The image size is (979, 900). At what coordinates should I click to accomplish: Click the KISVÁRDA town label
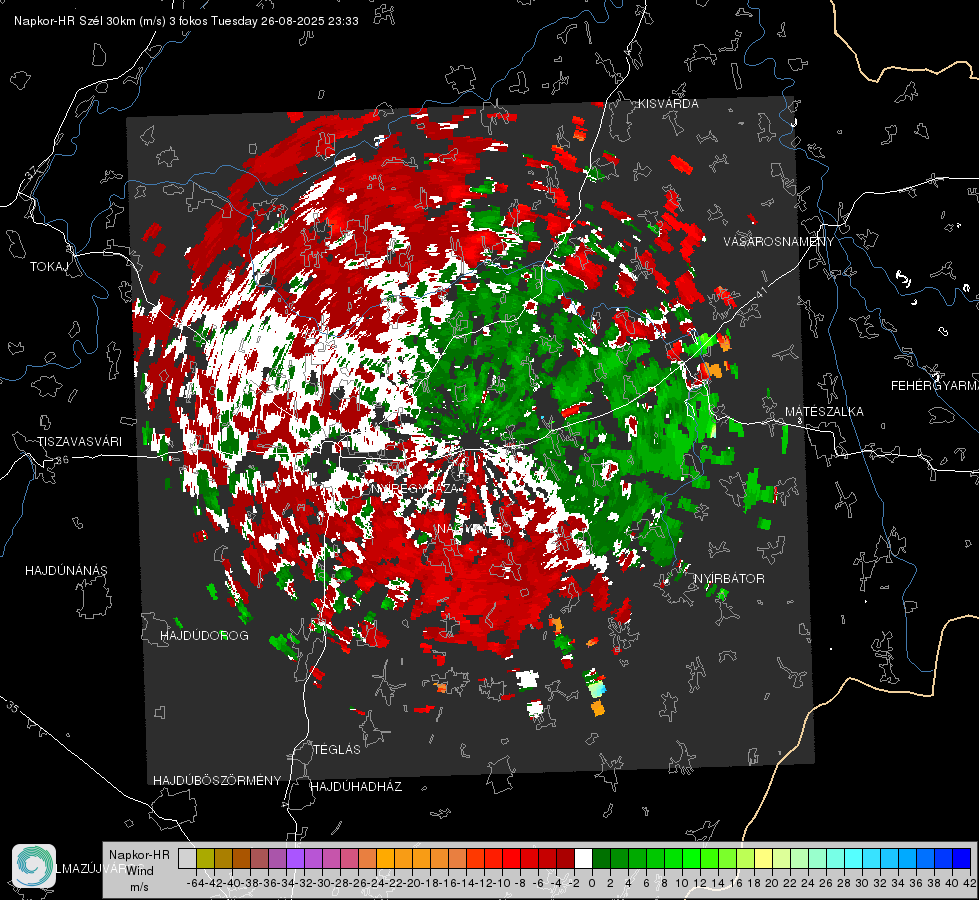tap(668, 104)
